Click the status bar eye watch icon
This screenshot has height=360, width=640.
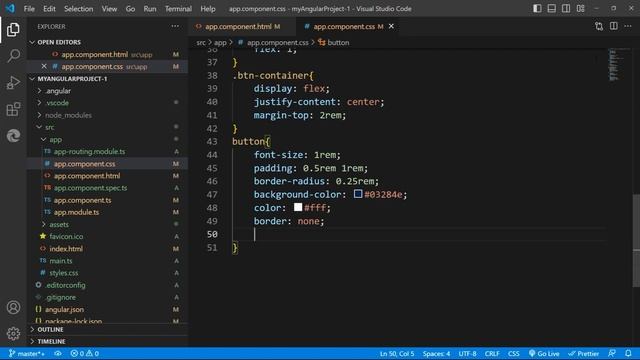point(58,353)
